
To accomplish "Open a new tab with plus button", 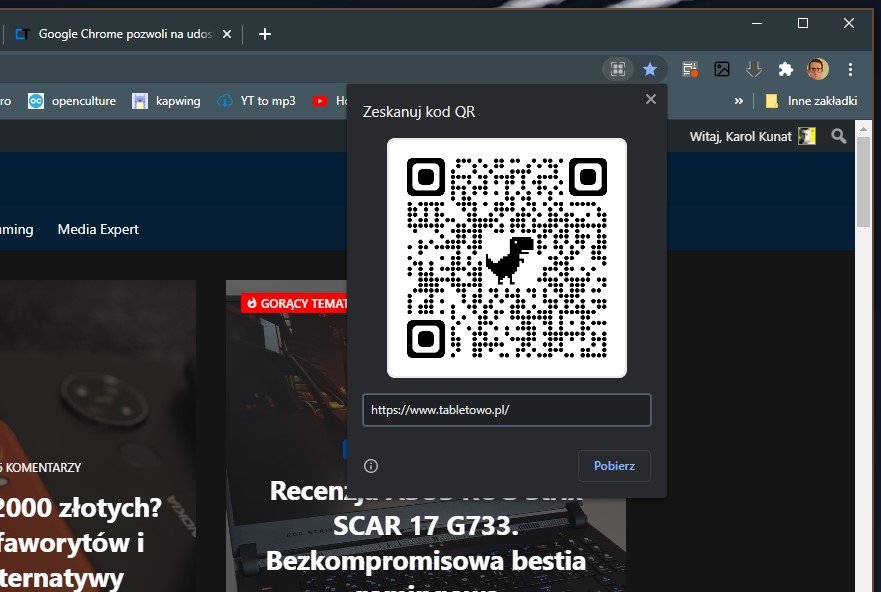I will pos(265,34).
